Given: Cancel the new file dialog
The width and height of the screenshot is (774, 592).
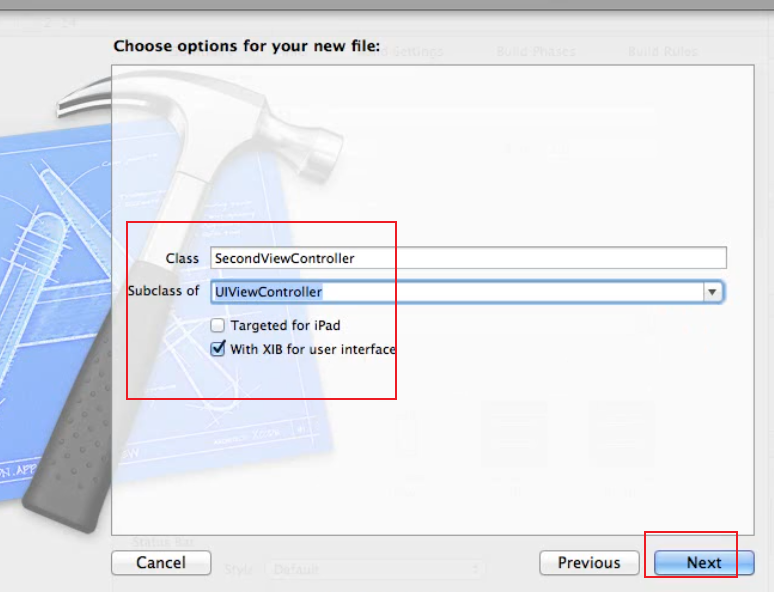Looking at the screenshot, I should point(161,563).
